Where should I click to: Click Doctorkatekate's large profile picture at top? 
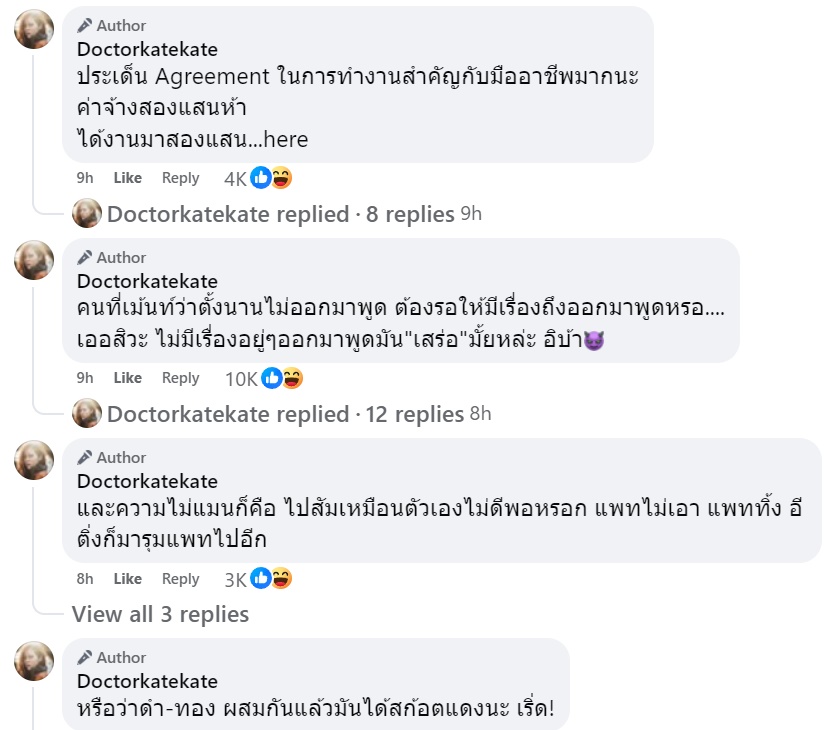(x=34, y=29)
